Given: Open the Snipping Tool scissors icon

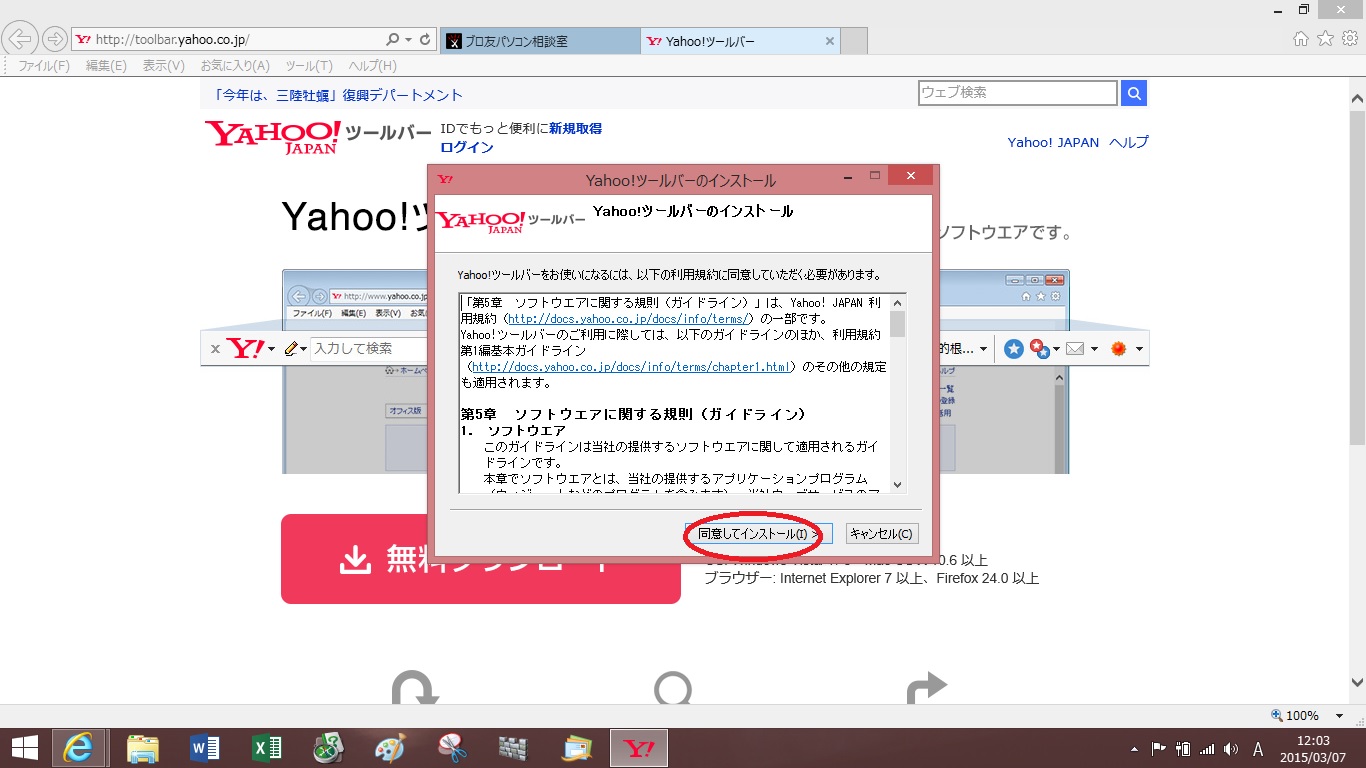Looking at the screenshot, I should 453,748.
